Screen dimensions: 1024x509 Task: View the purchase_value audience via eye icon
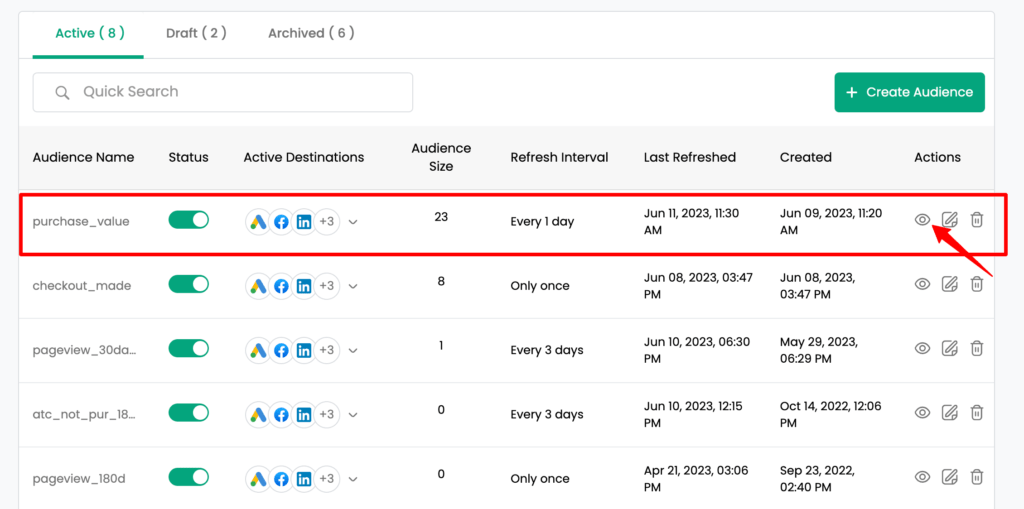tap(921, 220)
